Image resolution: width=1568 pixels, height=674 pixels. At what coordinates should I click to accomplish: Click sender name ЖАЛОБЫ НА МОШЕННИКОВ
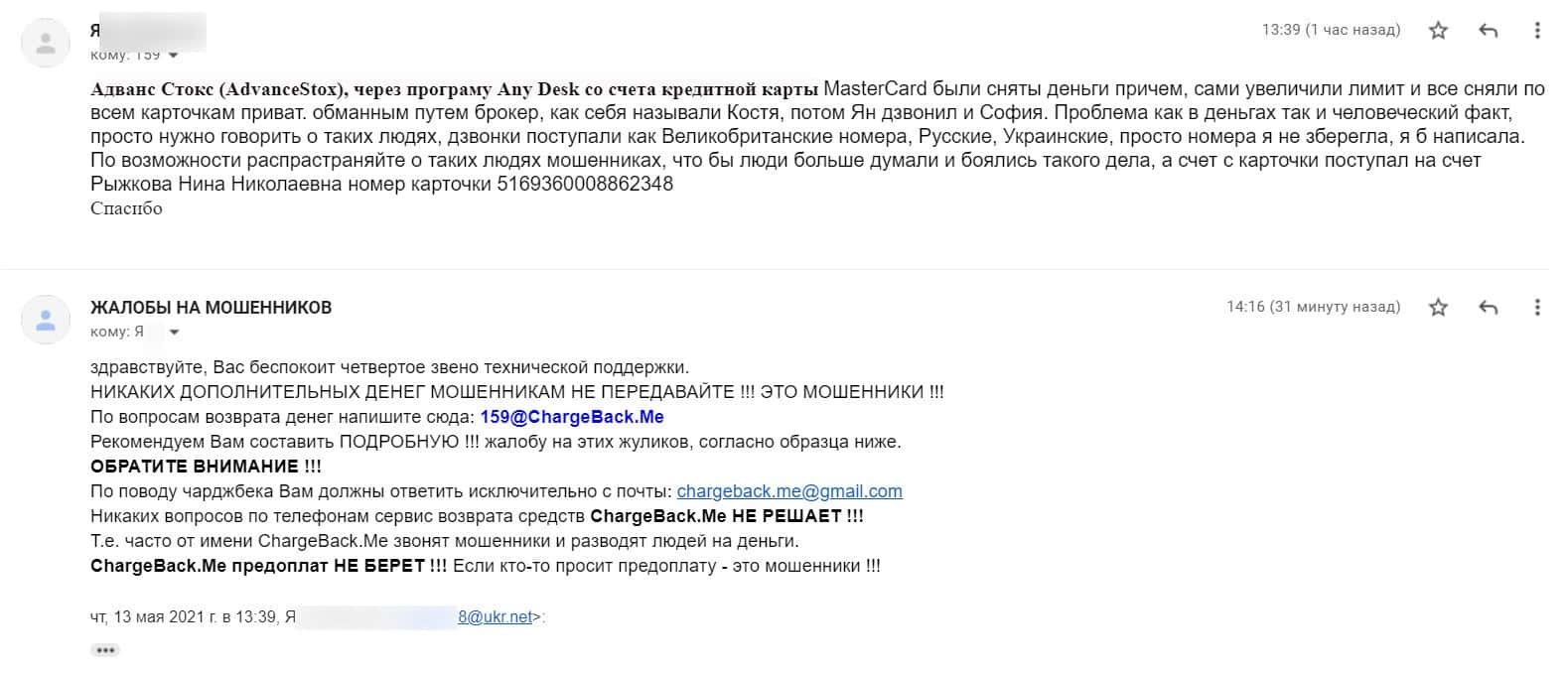pos(211,308)
